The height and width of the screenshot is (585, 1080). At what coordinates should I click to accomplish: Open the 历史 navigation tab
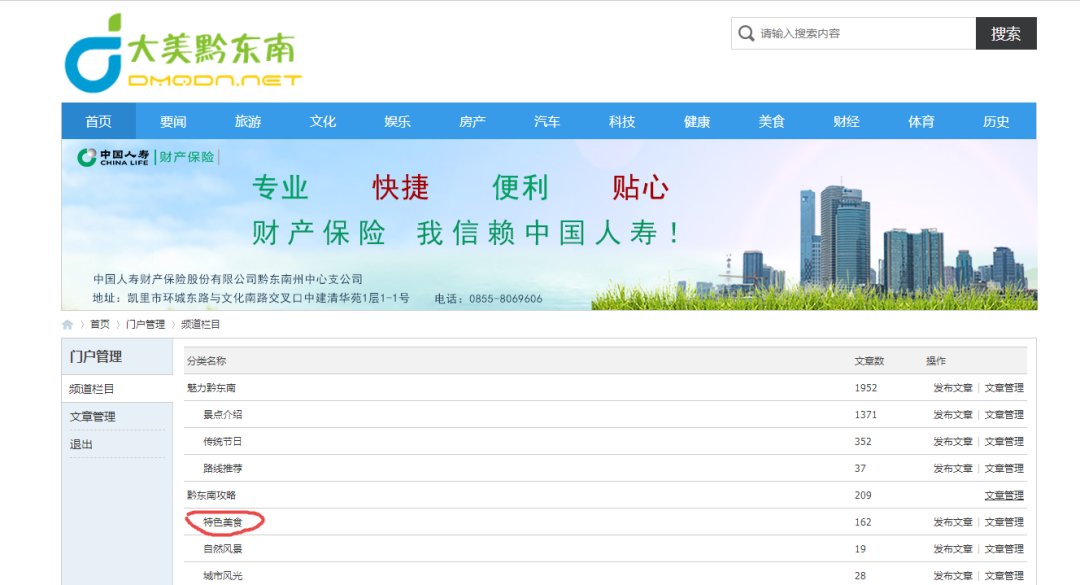click(996, 121)
